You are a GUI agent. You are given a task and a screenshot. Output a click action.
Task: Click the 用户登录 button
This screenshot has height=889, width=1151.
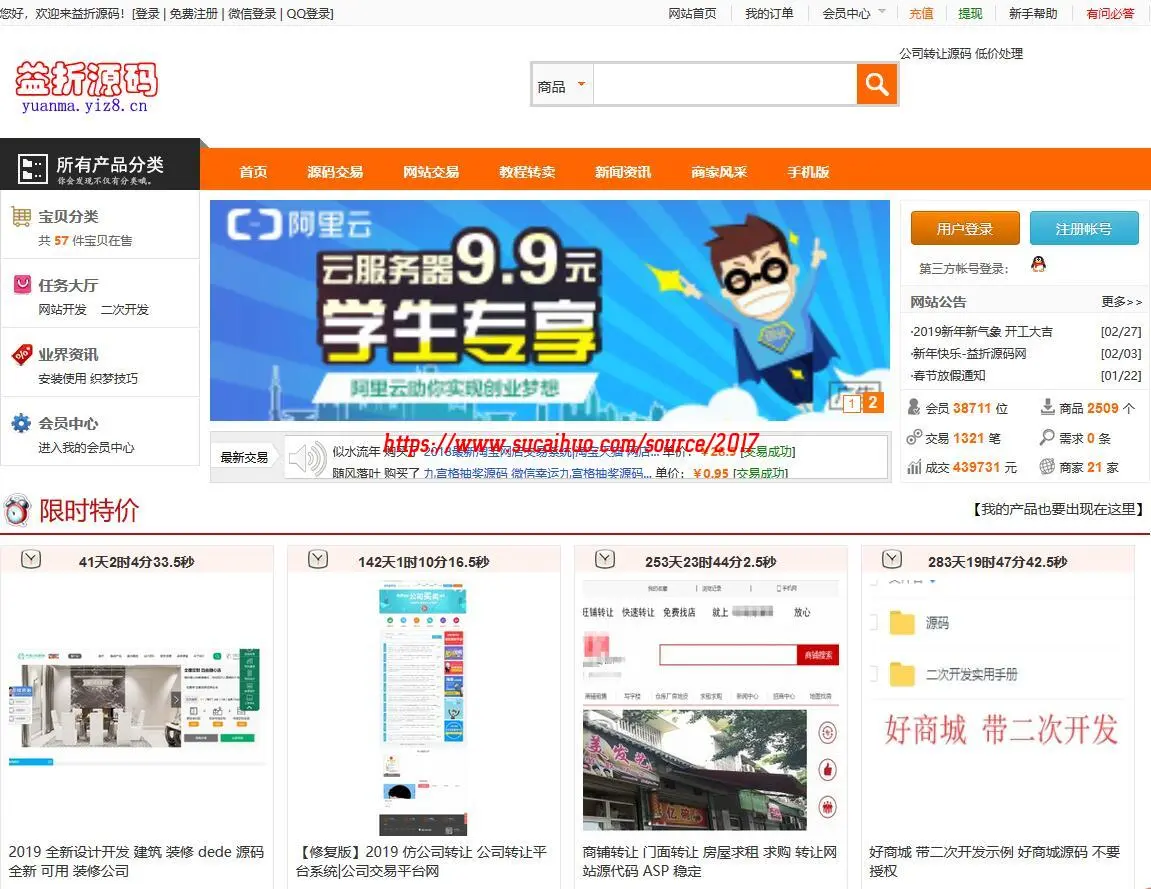(964, 228)
